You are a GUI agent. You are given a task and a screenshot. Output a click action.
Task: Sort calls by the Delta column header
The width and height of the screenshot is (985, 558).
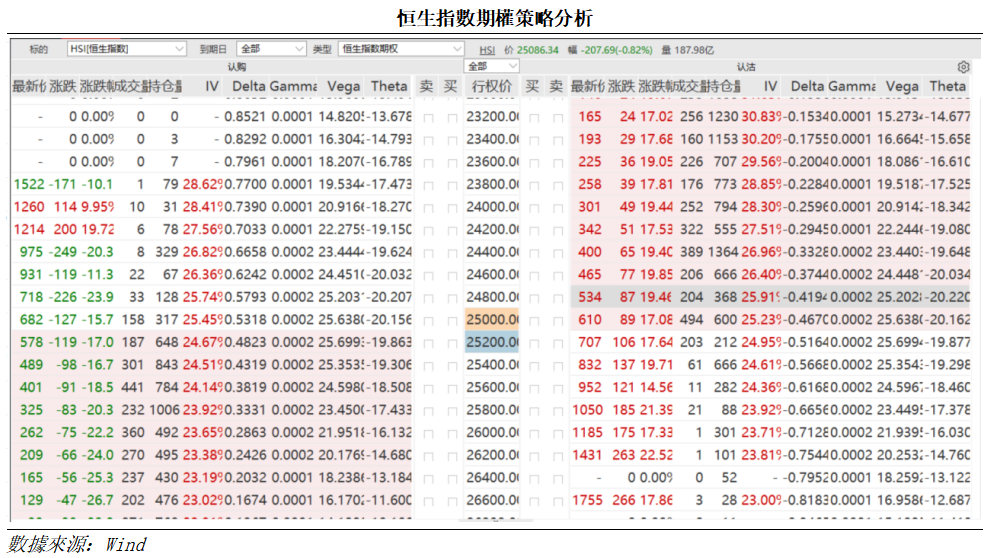point(249,86)
